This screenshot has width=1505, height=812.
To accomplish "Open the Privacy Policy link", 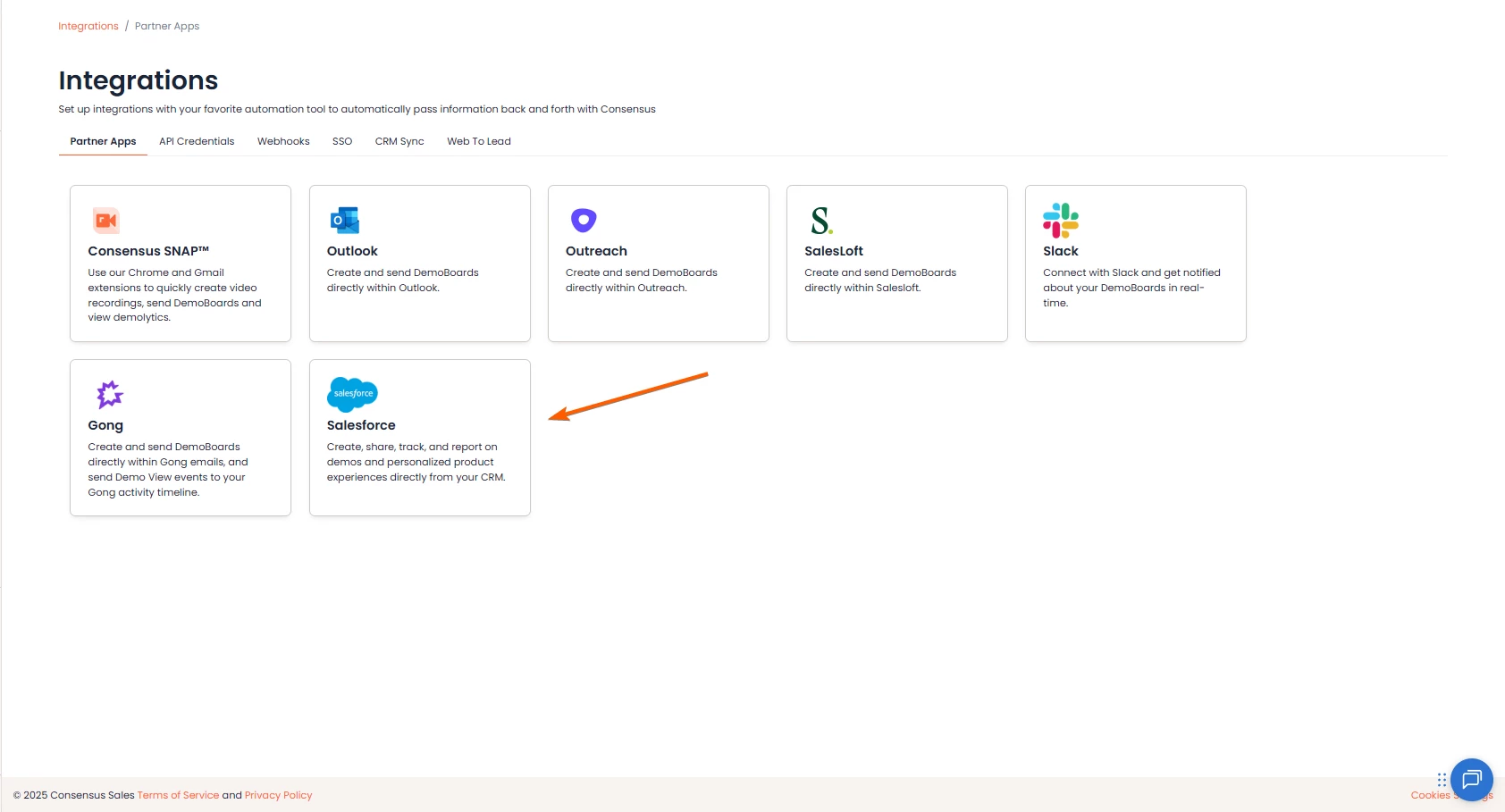I will (279, 795).
